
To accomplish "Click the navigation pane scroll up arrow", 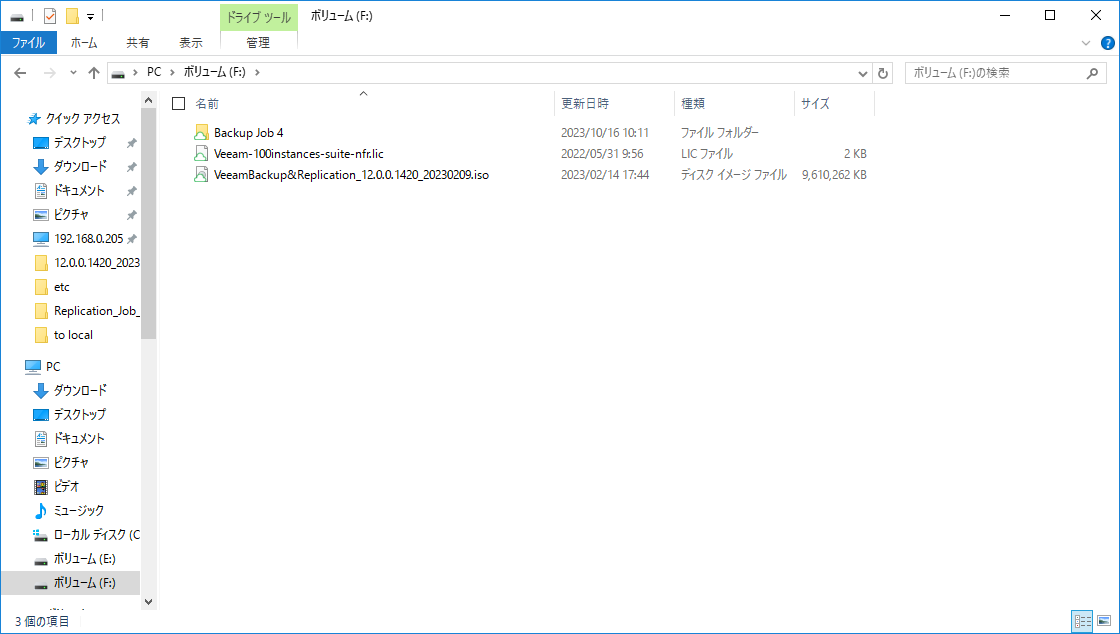I will click(149, 101).
